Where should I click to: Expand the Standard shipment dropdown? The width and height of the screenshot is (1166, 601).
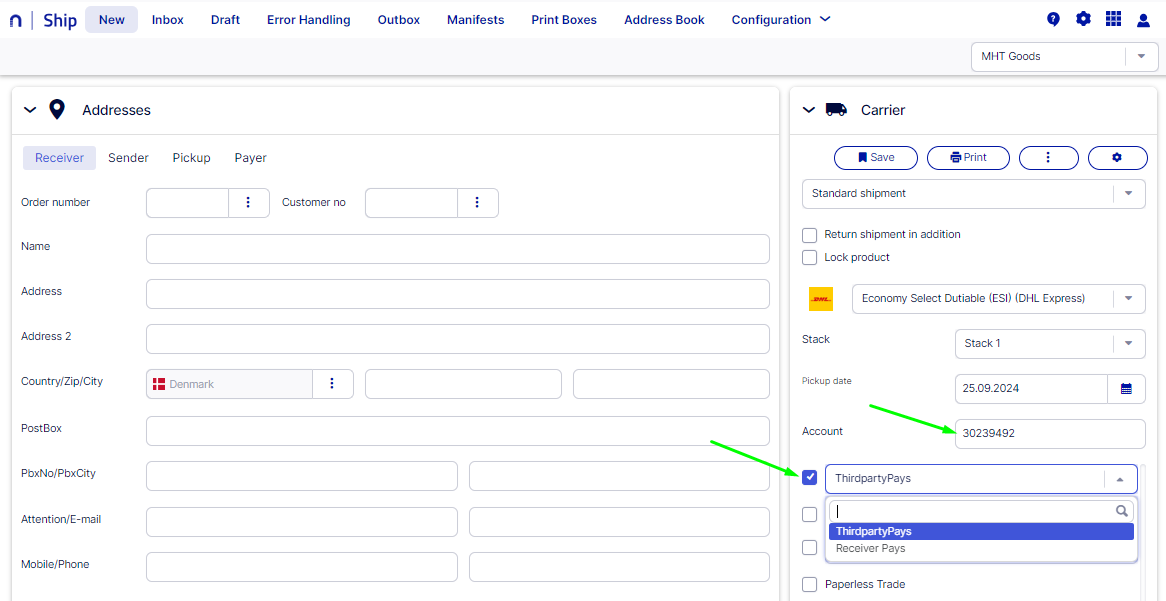tap(1128, 194)
